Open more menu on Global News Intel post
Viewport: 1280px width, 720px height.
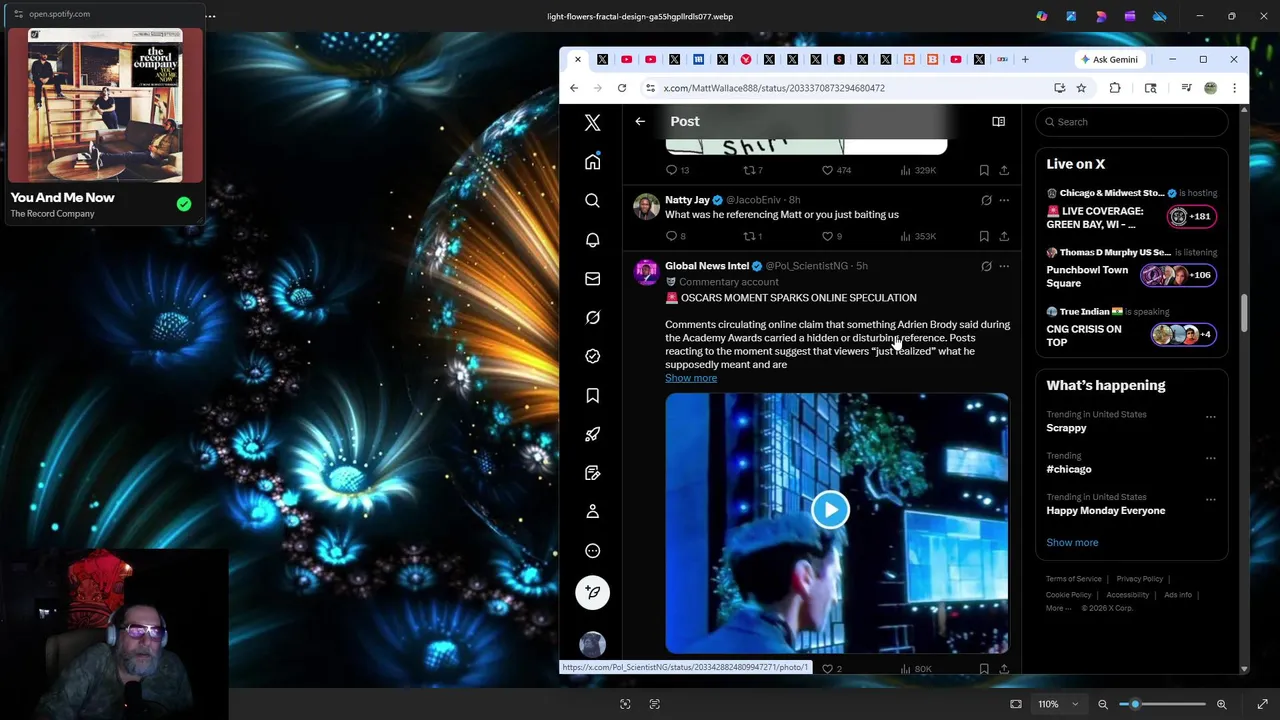[1004, 266]
